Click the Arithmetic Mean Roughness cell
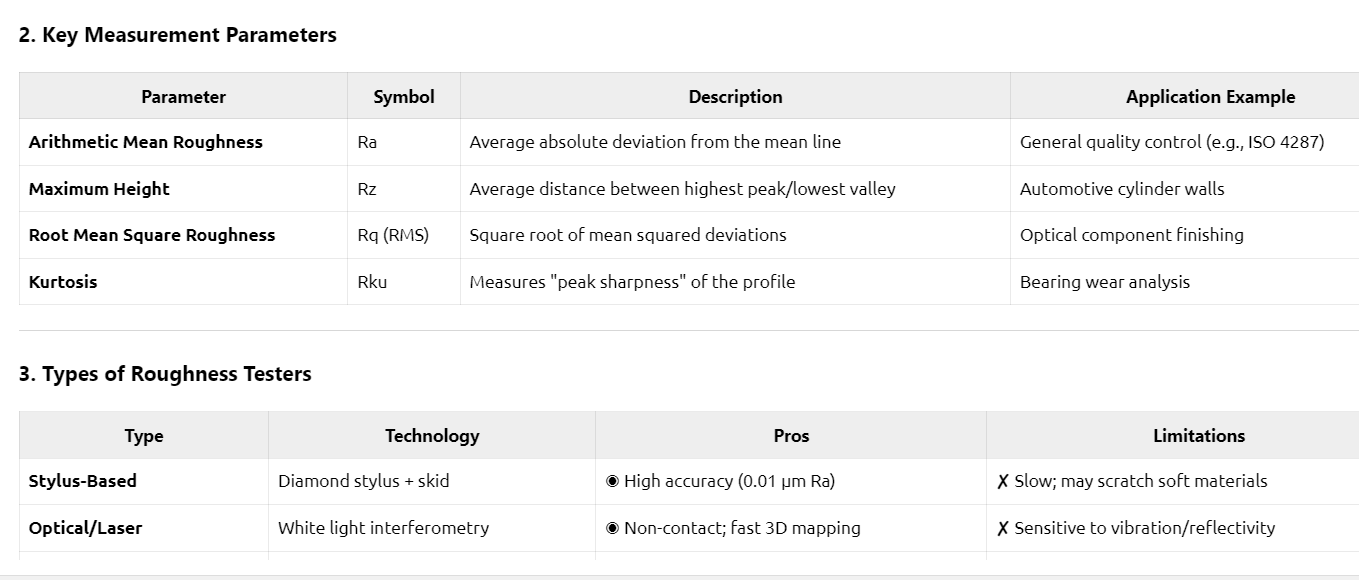 pyautogui.click(x=146, y=142)
